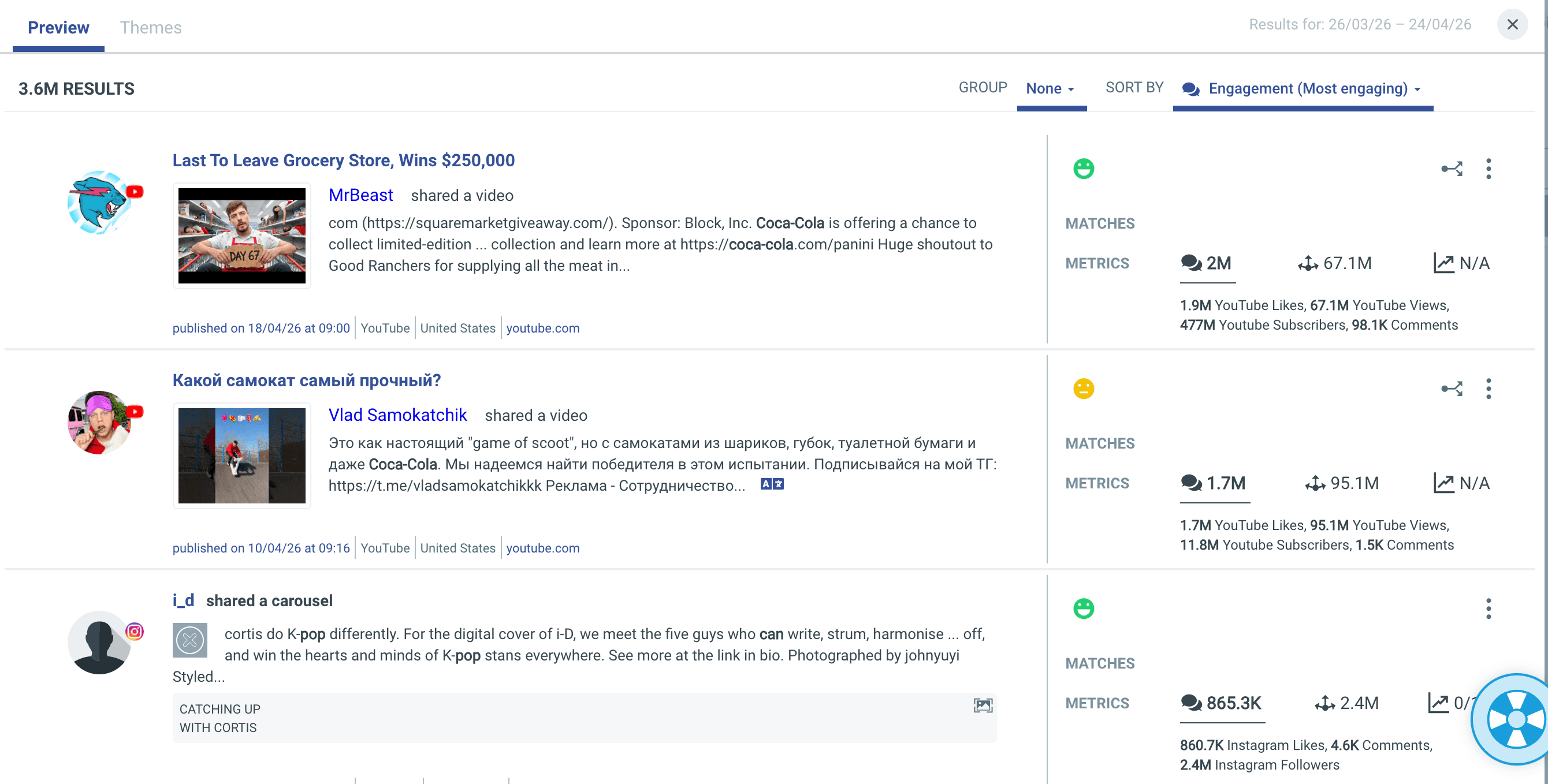Viewport: 1548px width, 784px height.
Task: Open the MrBeast video thumbnail
Action: [x=241, y=236]
